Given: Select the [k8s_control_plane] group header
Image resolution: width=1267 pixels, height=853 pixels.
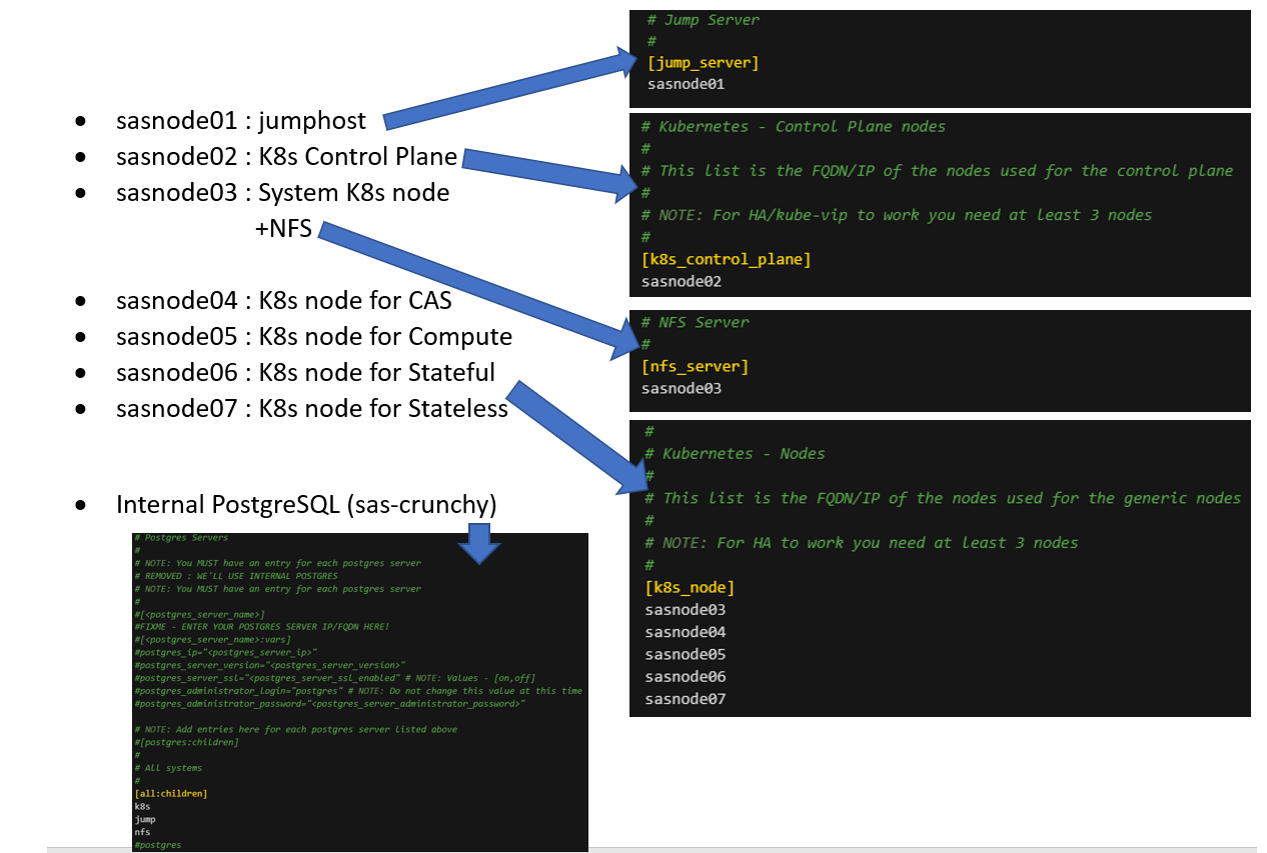Looking at the screenshot, I should [x=726, y=259].
